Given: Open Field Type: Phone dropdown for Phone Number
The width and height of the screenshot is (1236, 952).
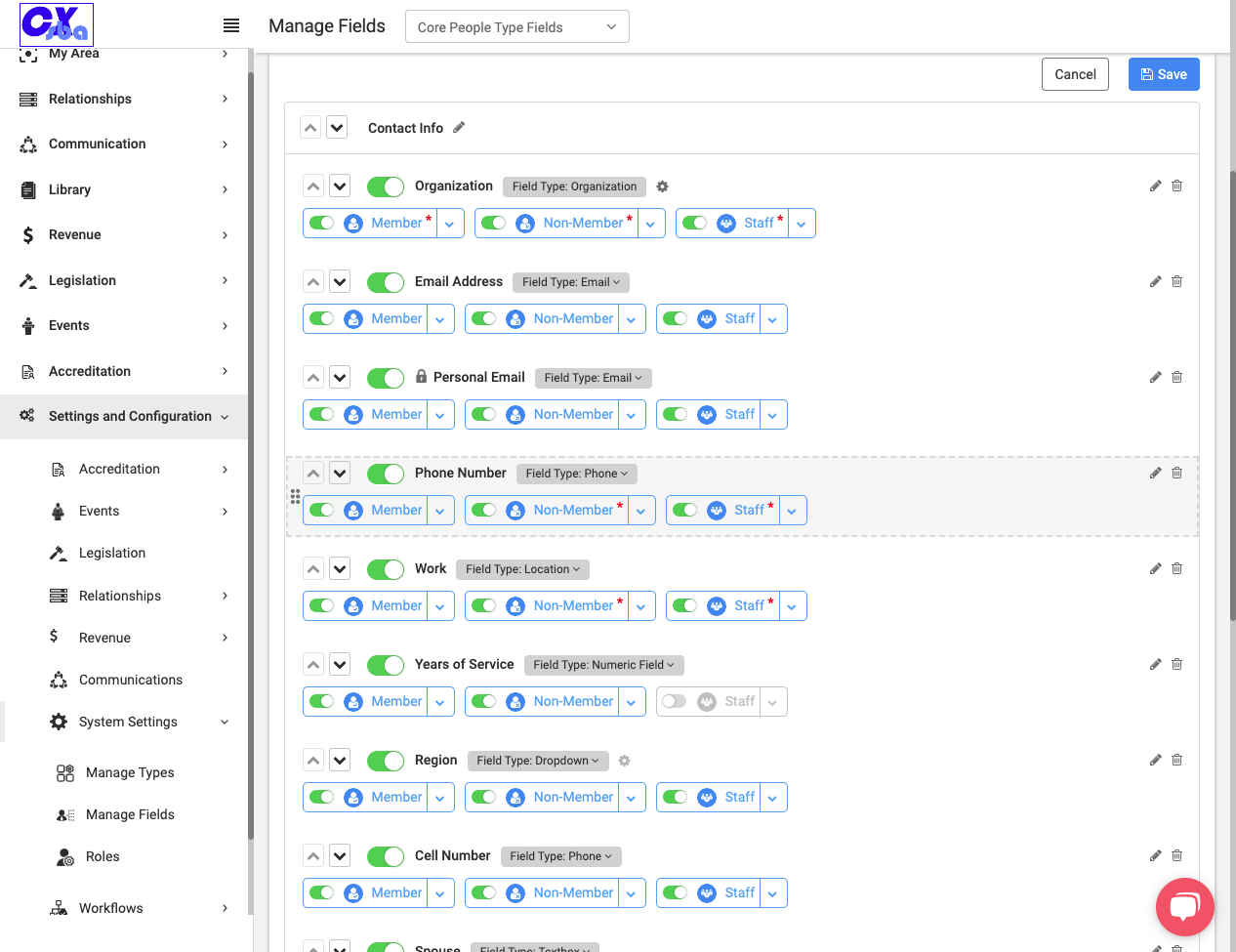Looking at the screenshot, I should [577, 474].
